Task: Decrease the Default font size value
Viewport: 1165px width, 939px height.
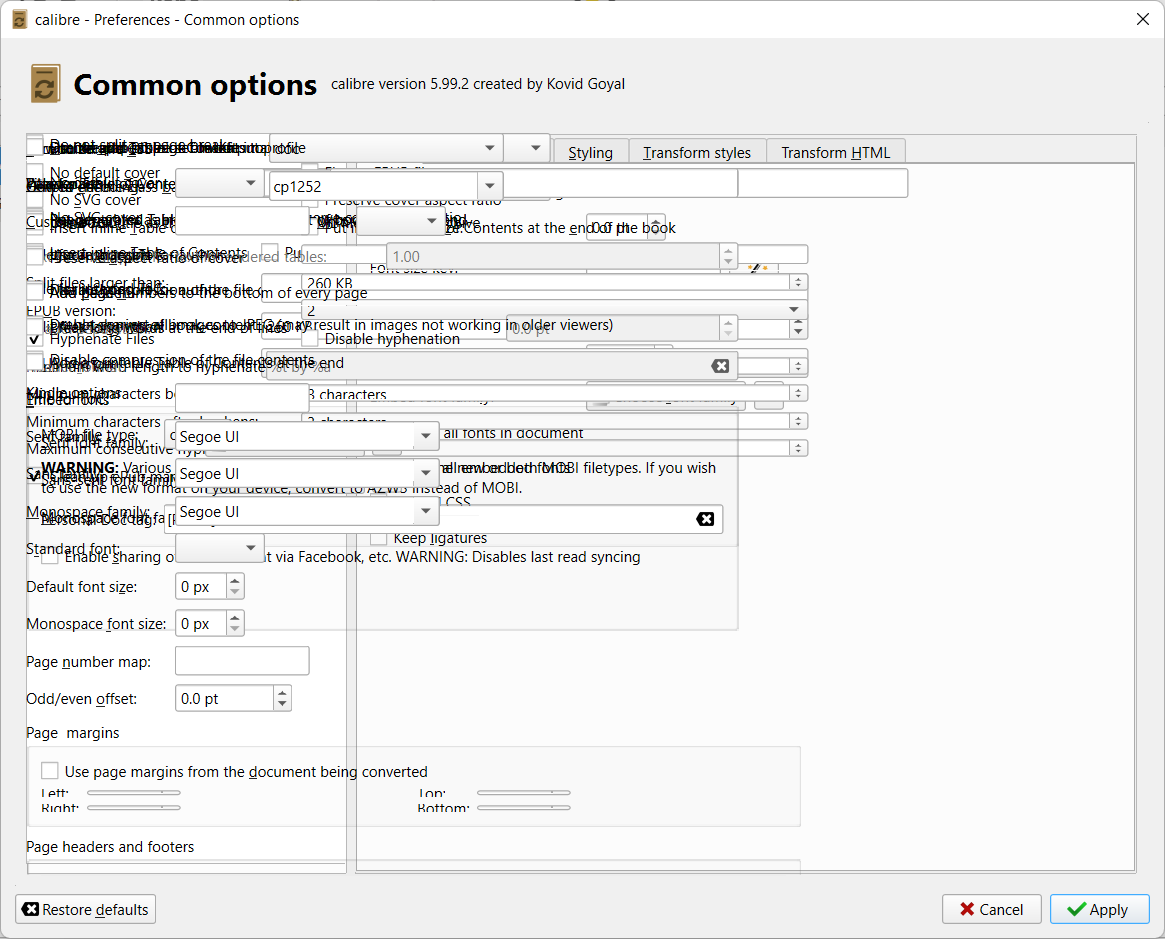Action: [235, 593]
